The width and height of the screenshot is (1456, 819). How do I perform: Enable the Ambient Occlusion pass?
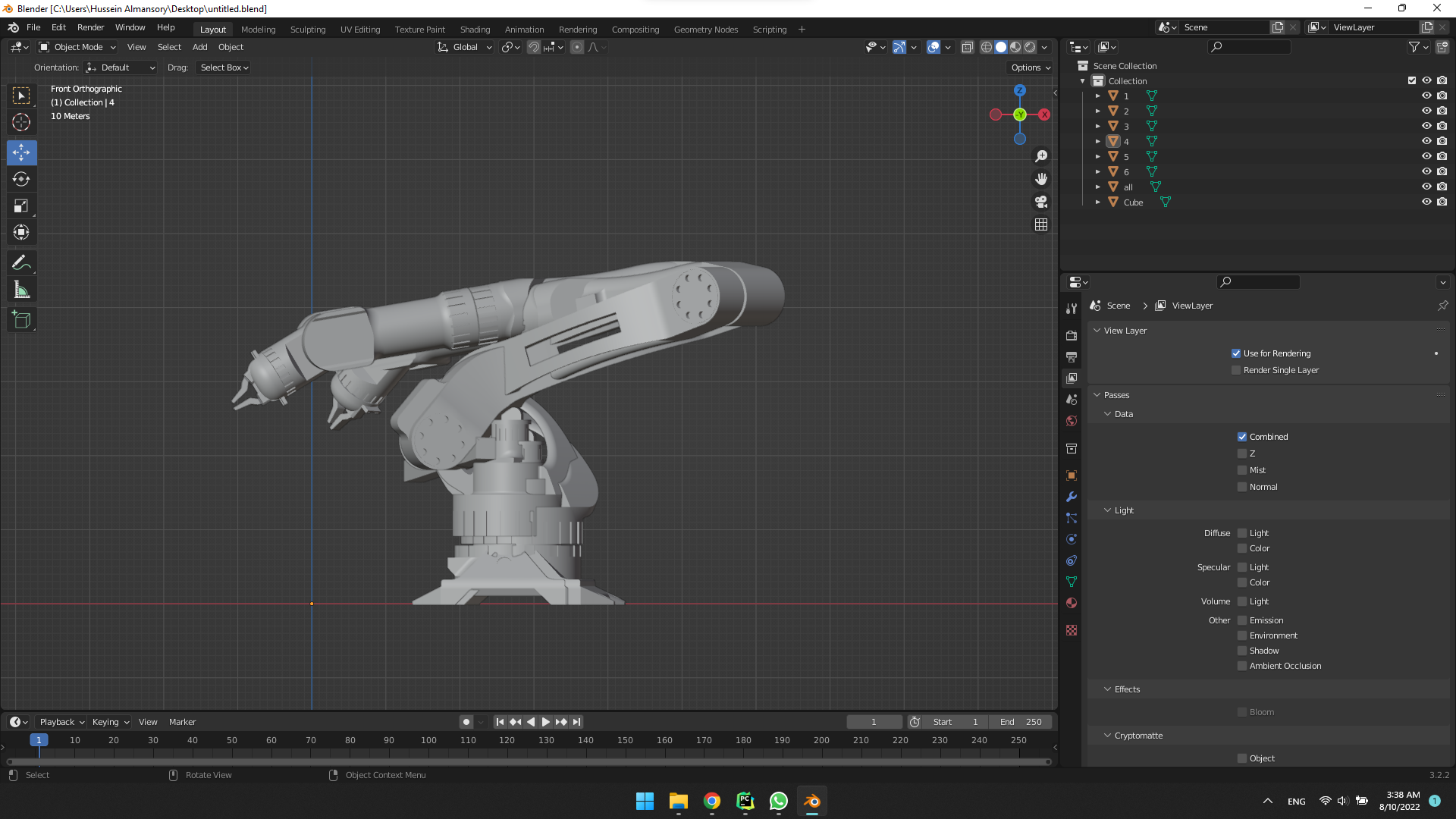pyautogui.click(x=1242, y=666)
